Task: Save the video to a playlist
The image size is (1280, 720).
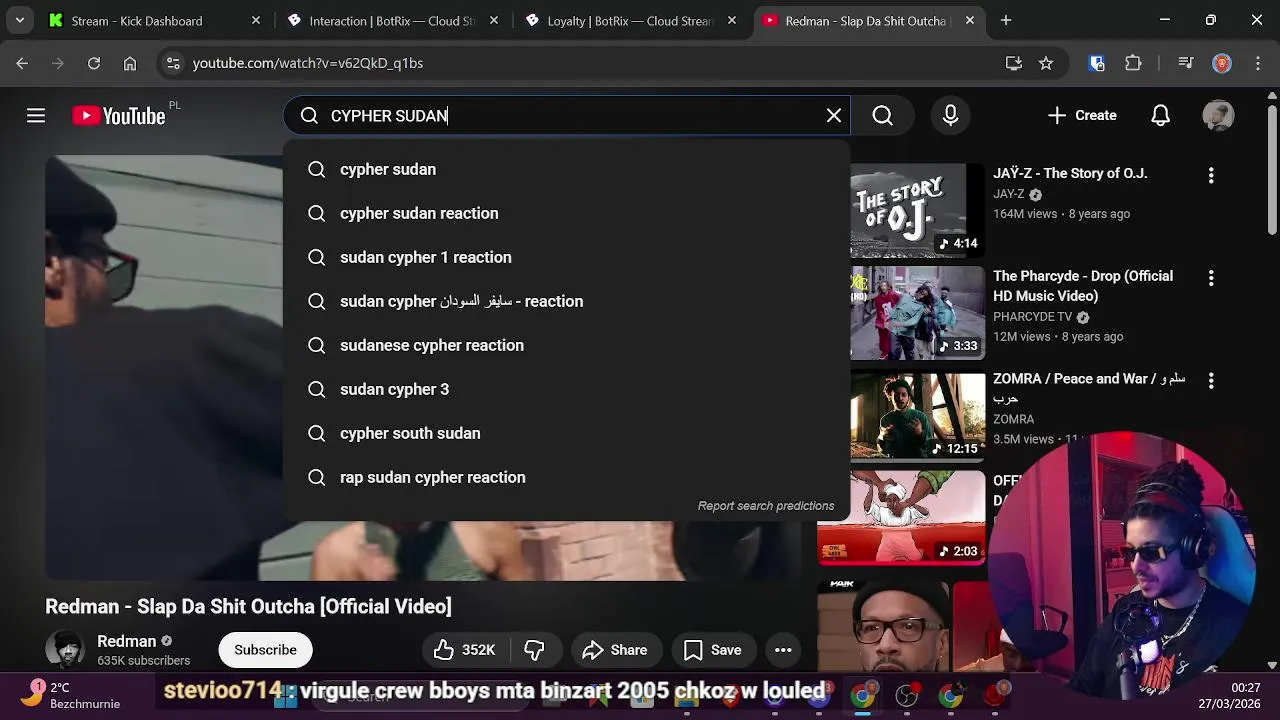Action: (712, 650)
